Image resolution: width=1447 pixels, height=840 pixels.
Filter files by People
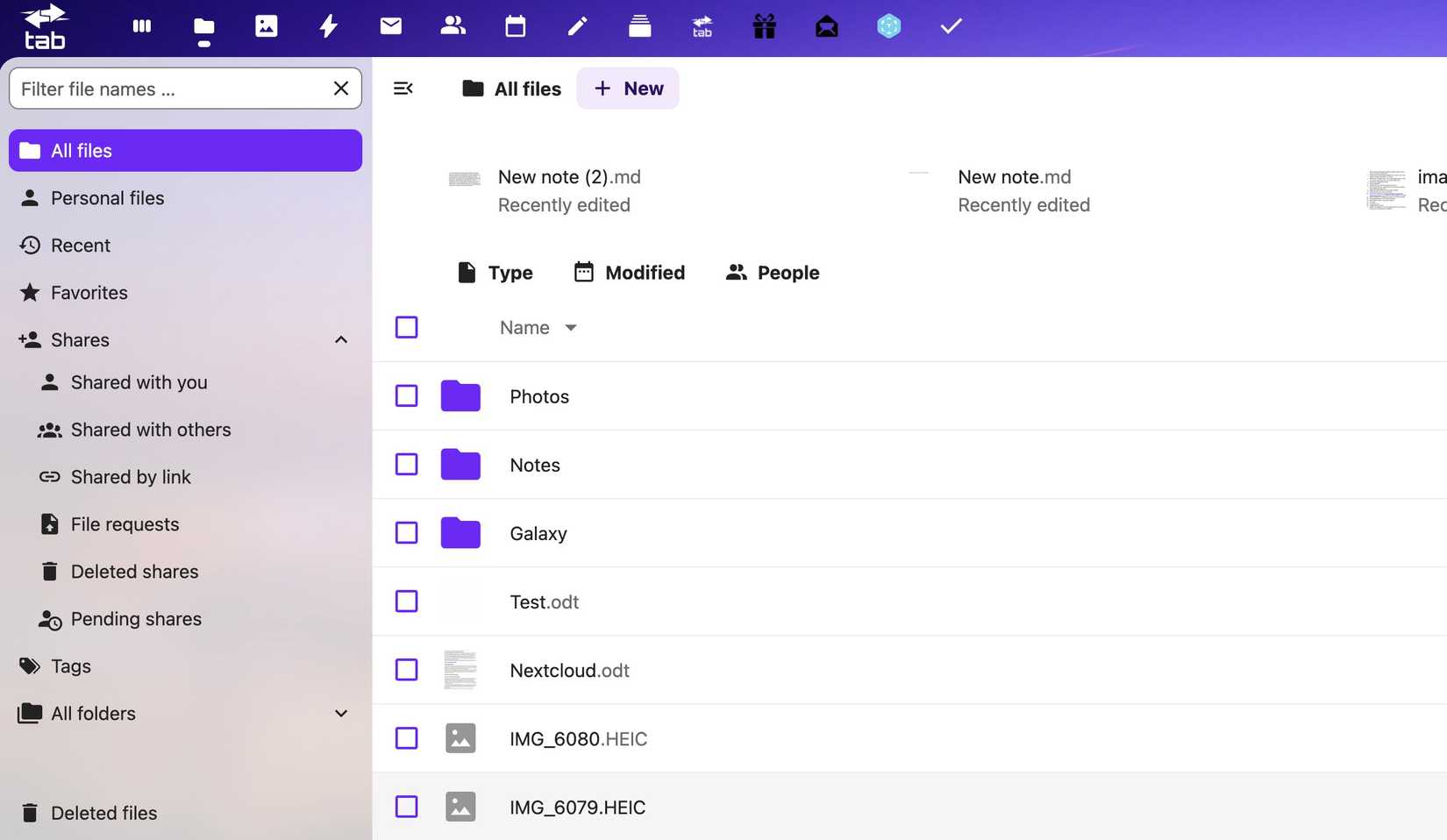(x=771, y=272)
